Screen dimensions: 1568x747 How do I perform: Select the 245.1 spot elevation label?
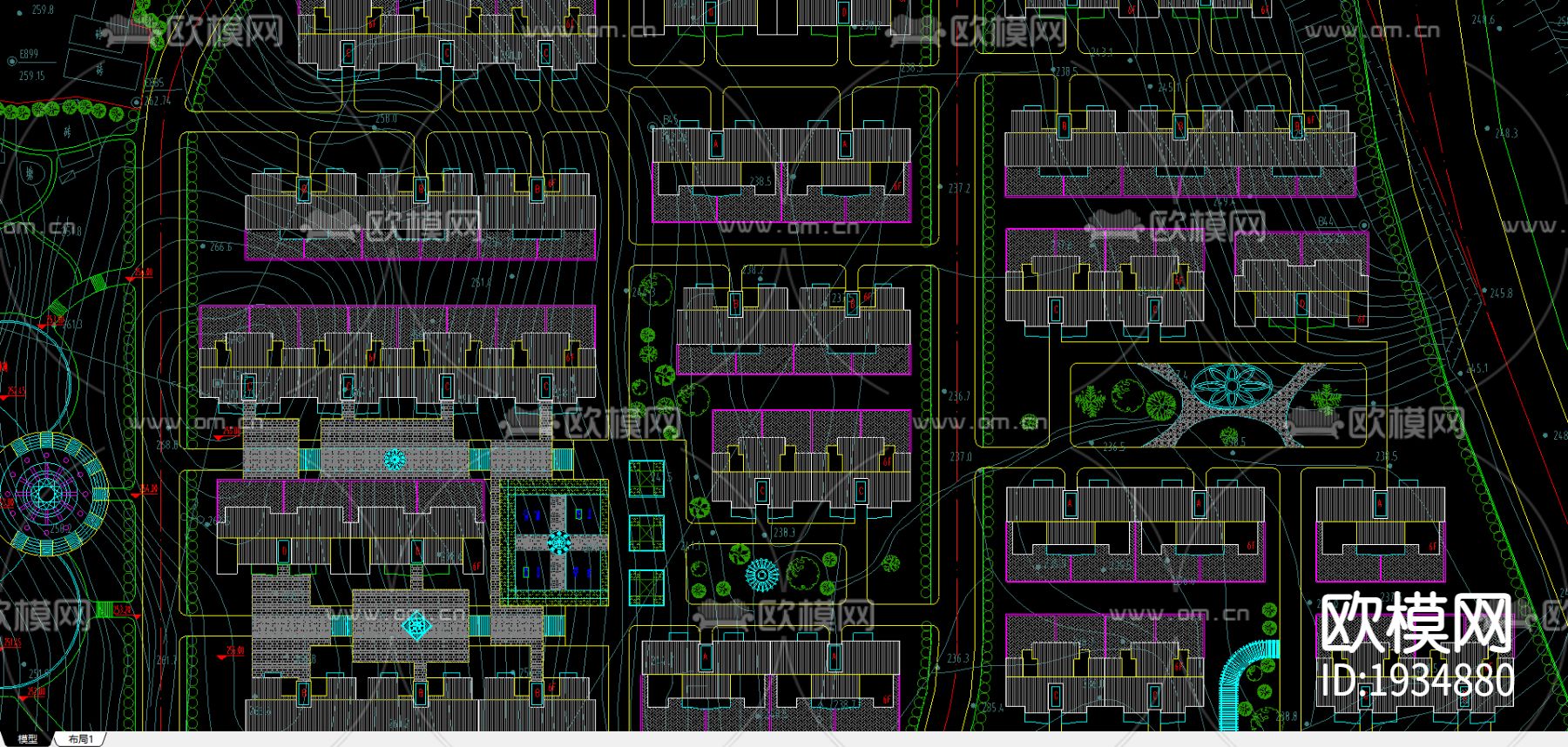pyautogui.click(x=1477, y=369)
